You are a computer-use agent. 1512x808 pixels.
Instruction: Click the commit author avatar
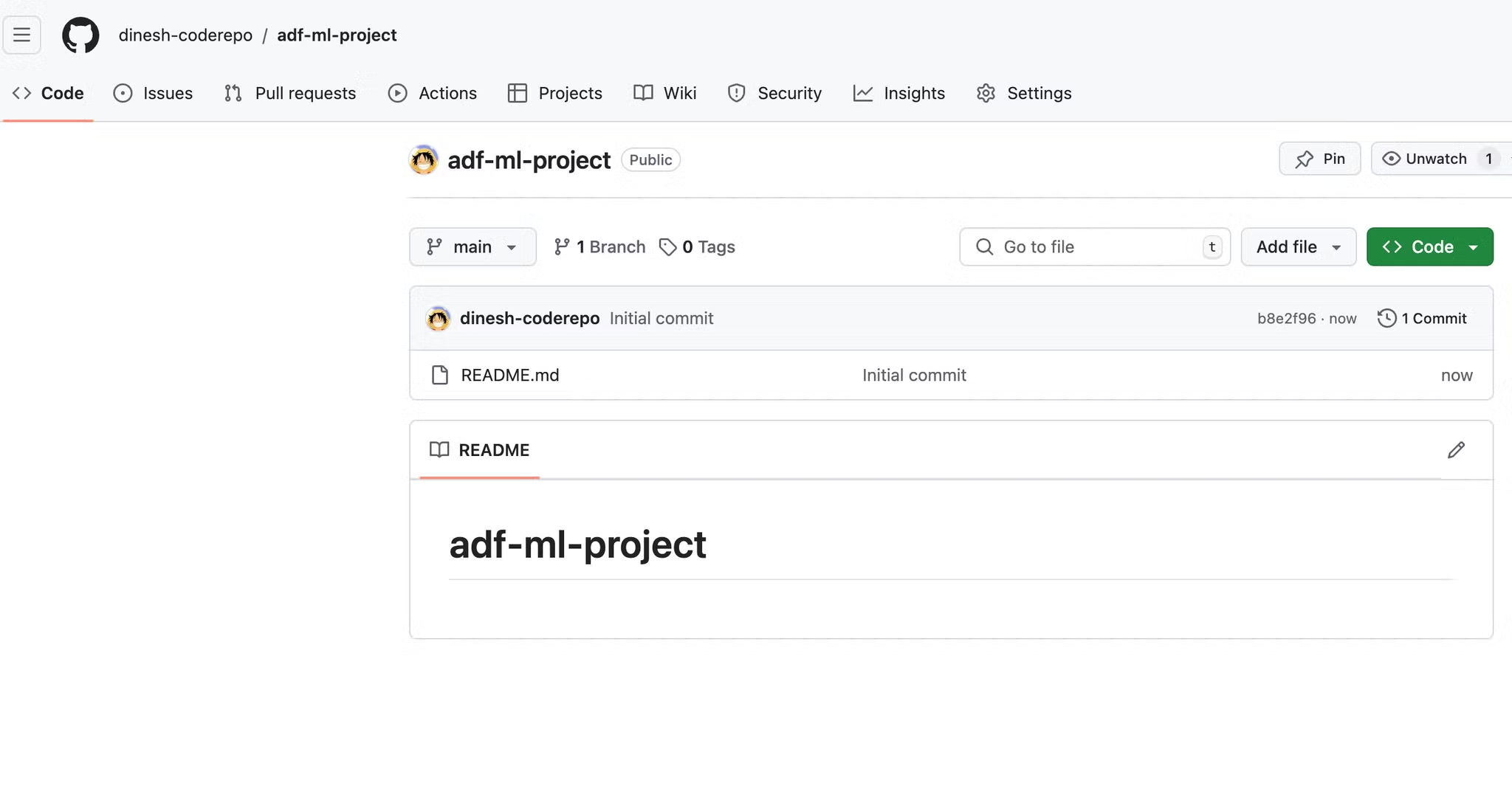click(438, 319)
